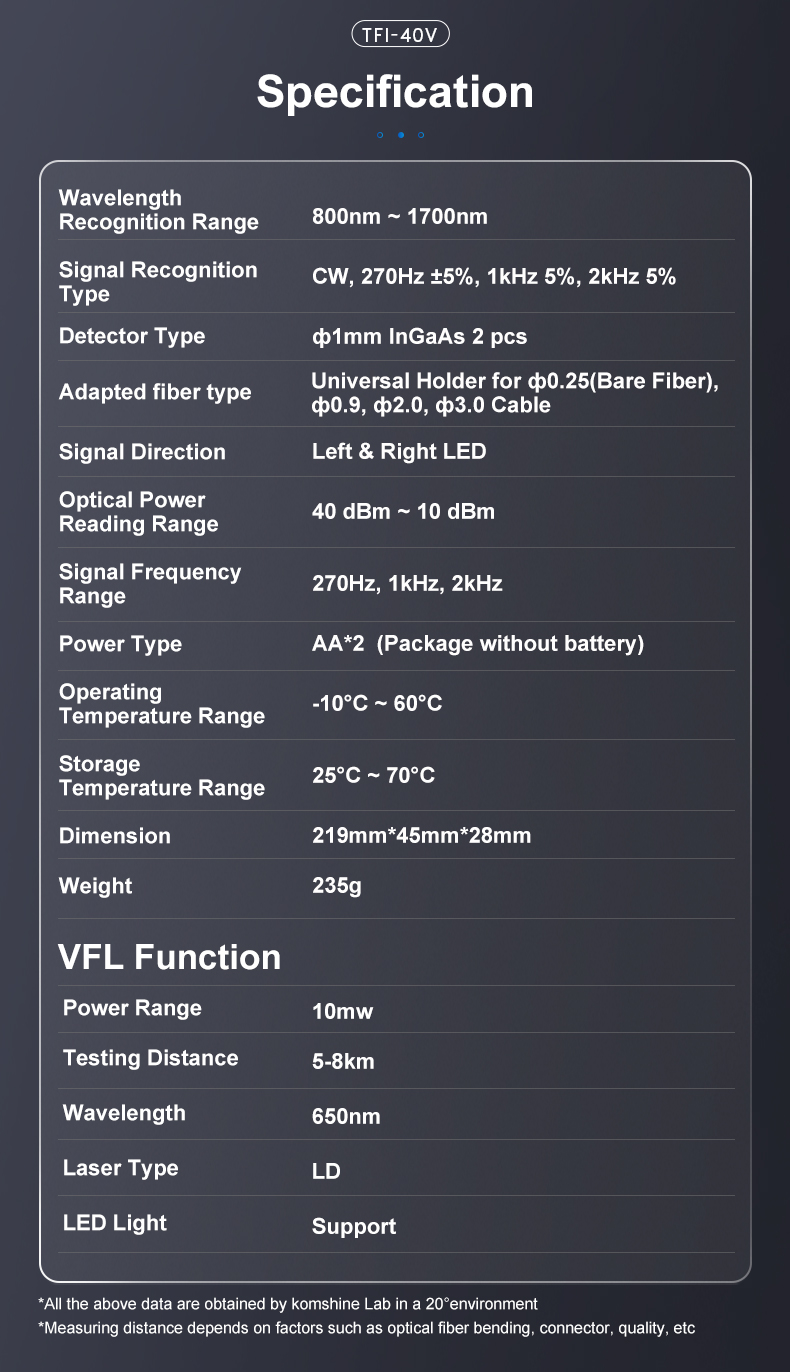This screenshot has width=790, height=1372.
Task: Select the 5-8km testing distance value
Action: (343, 1061)
